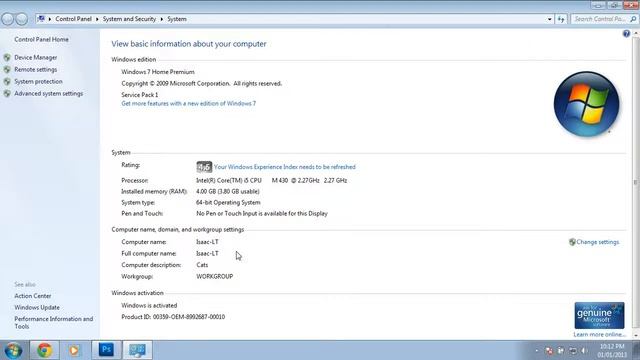640x360 pixels.
Task: Click the shield icon beside Remote settings
Action: click(x=7, y=70)
